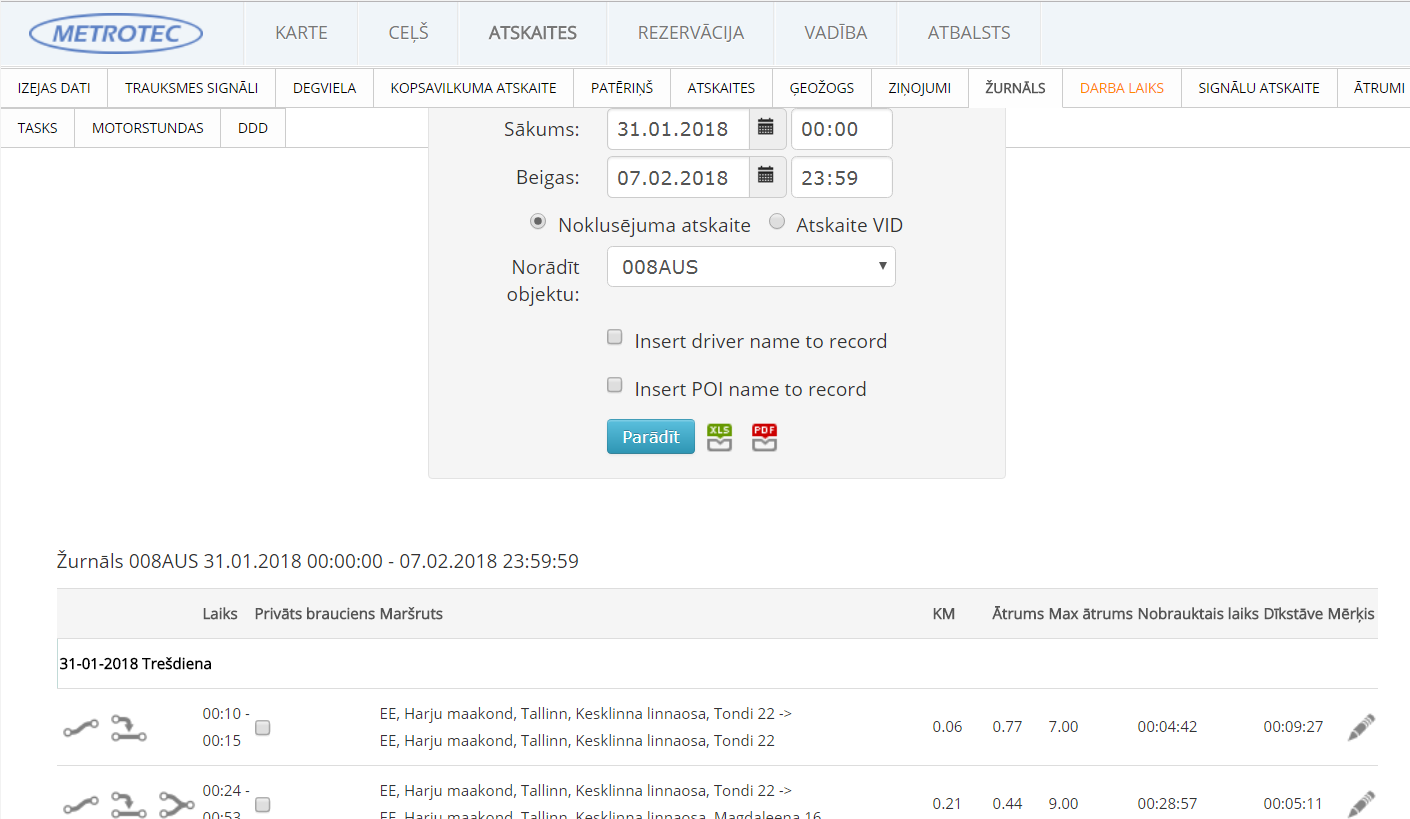Open the Karte main menu
The height and width of the screenshot is (819, 1410).
tap(301, 33)
